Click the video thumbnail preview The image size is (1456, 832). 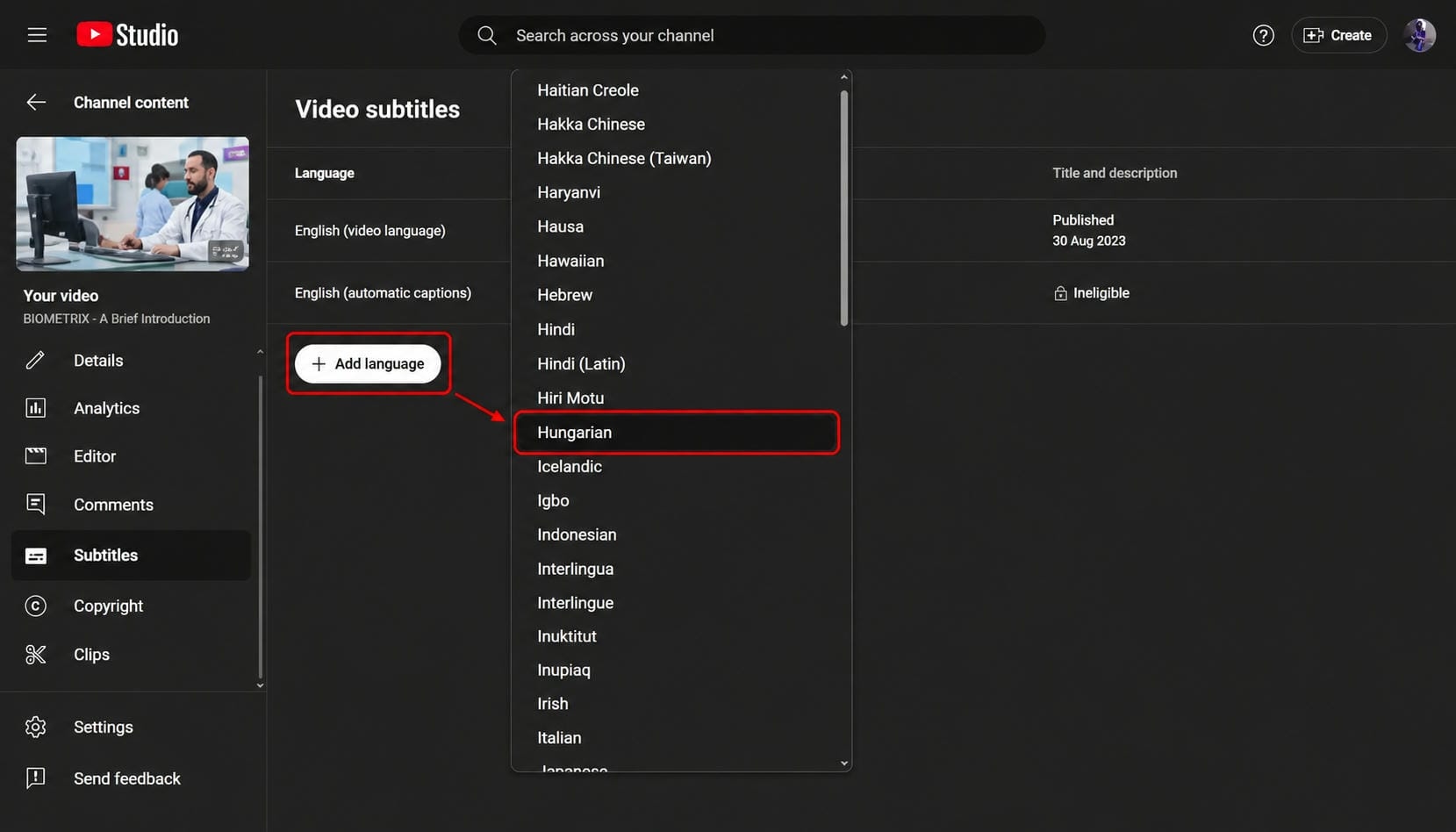(x=133, y=204)
